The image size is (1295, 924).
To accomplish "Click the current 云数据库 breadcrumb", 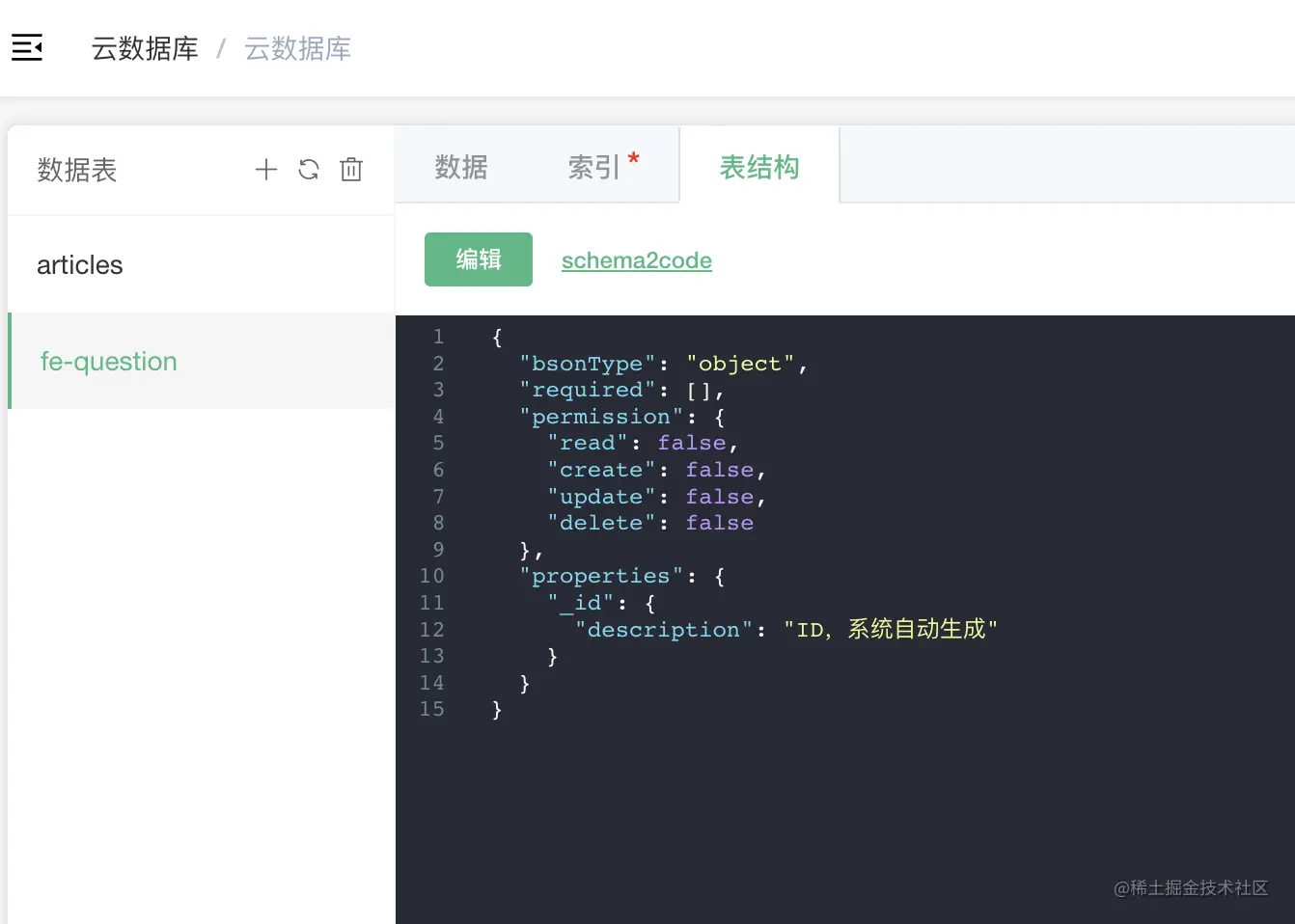I will tap(297, 48).
